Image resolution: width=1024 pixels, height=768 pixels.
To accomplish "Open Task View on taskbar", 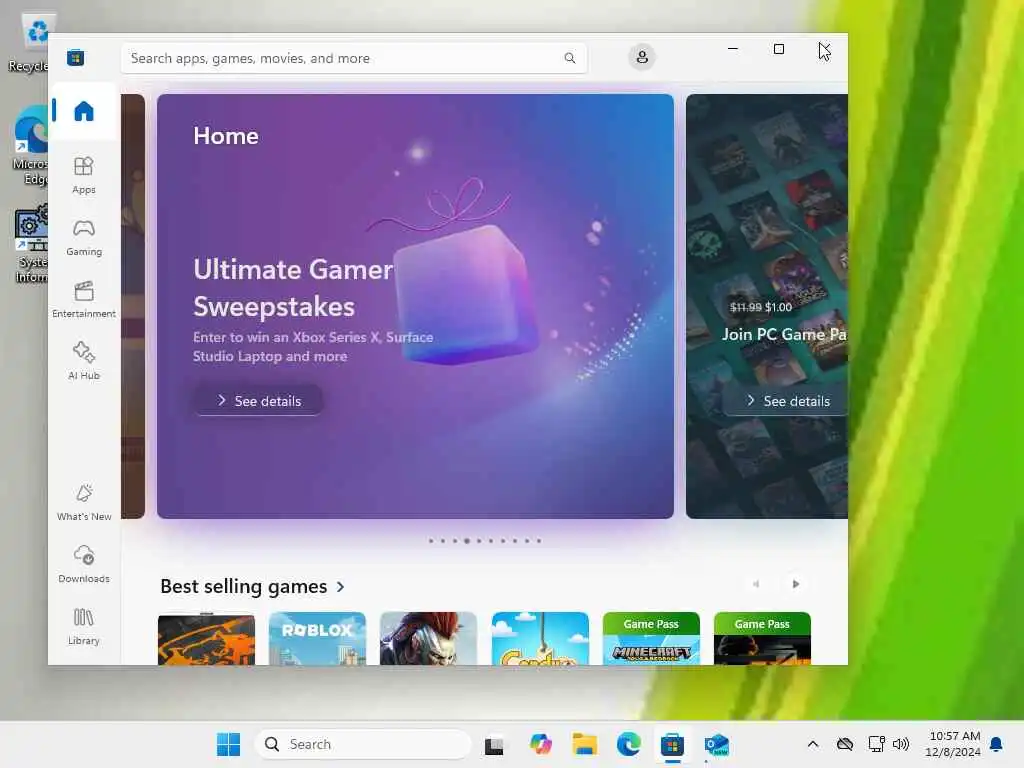I will pos(494,744).
